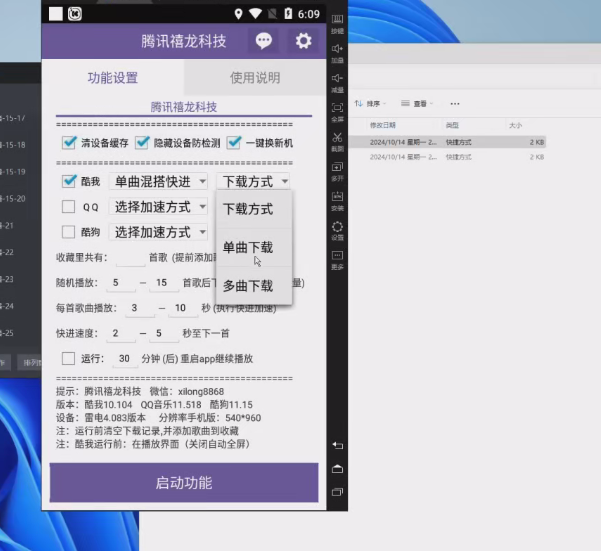Screen dimensions: 601x551
Task: Click the 快进速度 minimum field showing 2
Action: (120, 333)
